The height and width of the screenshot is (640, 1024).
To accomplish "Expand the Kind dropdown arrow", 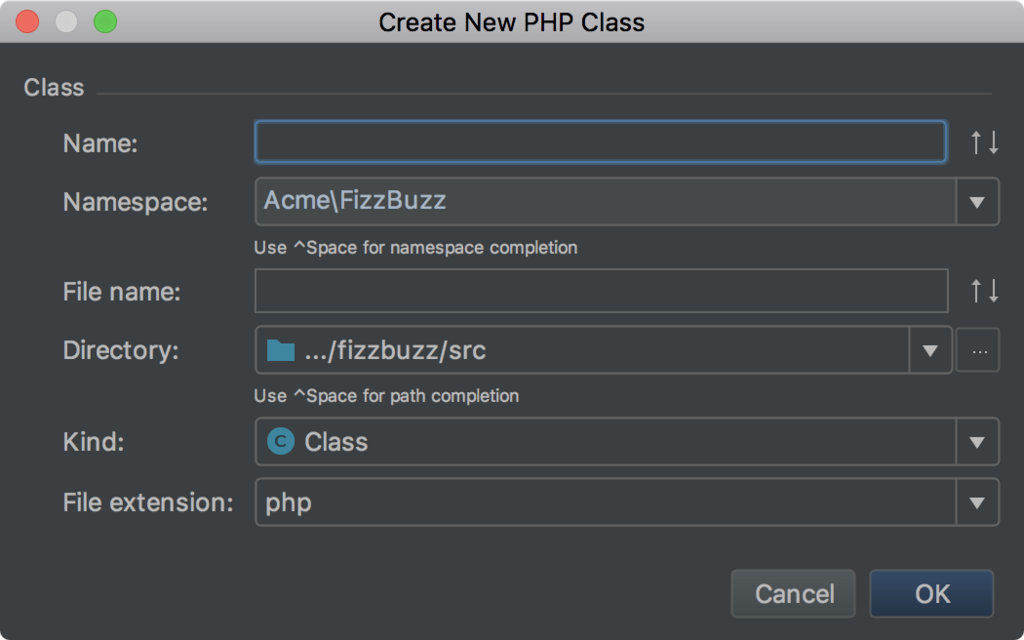I will pyautogui.click(x=977, y=442).
